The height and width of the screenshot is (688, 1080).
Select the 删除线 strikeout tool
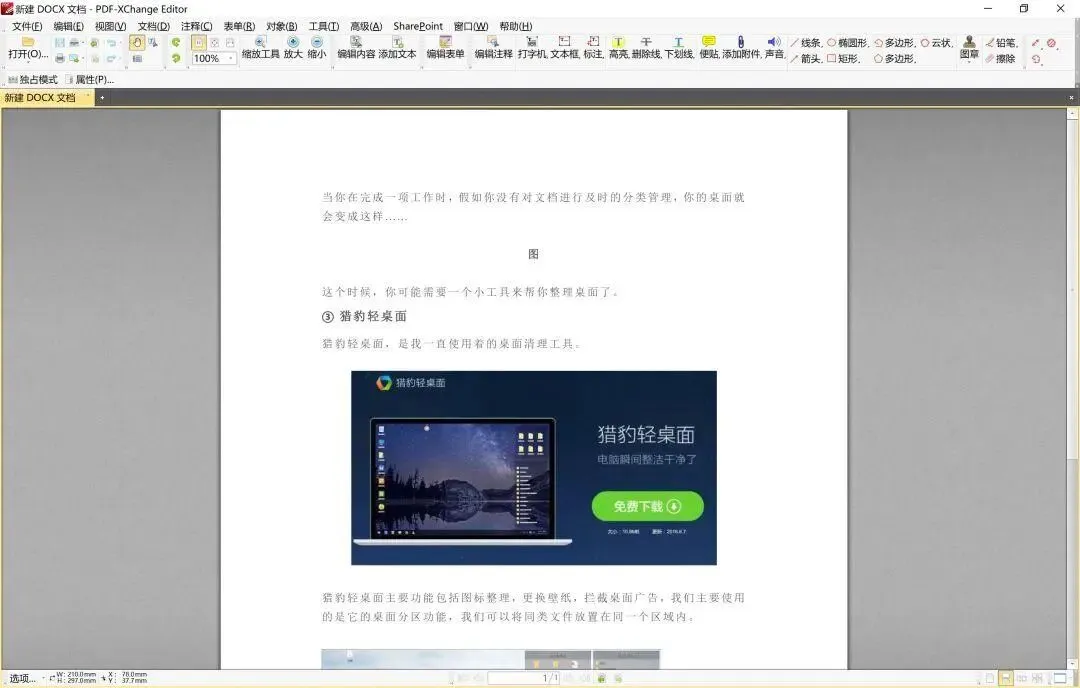[x=646, y=48]
